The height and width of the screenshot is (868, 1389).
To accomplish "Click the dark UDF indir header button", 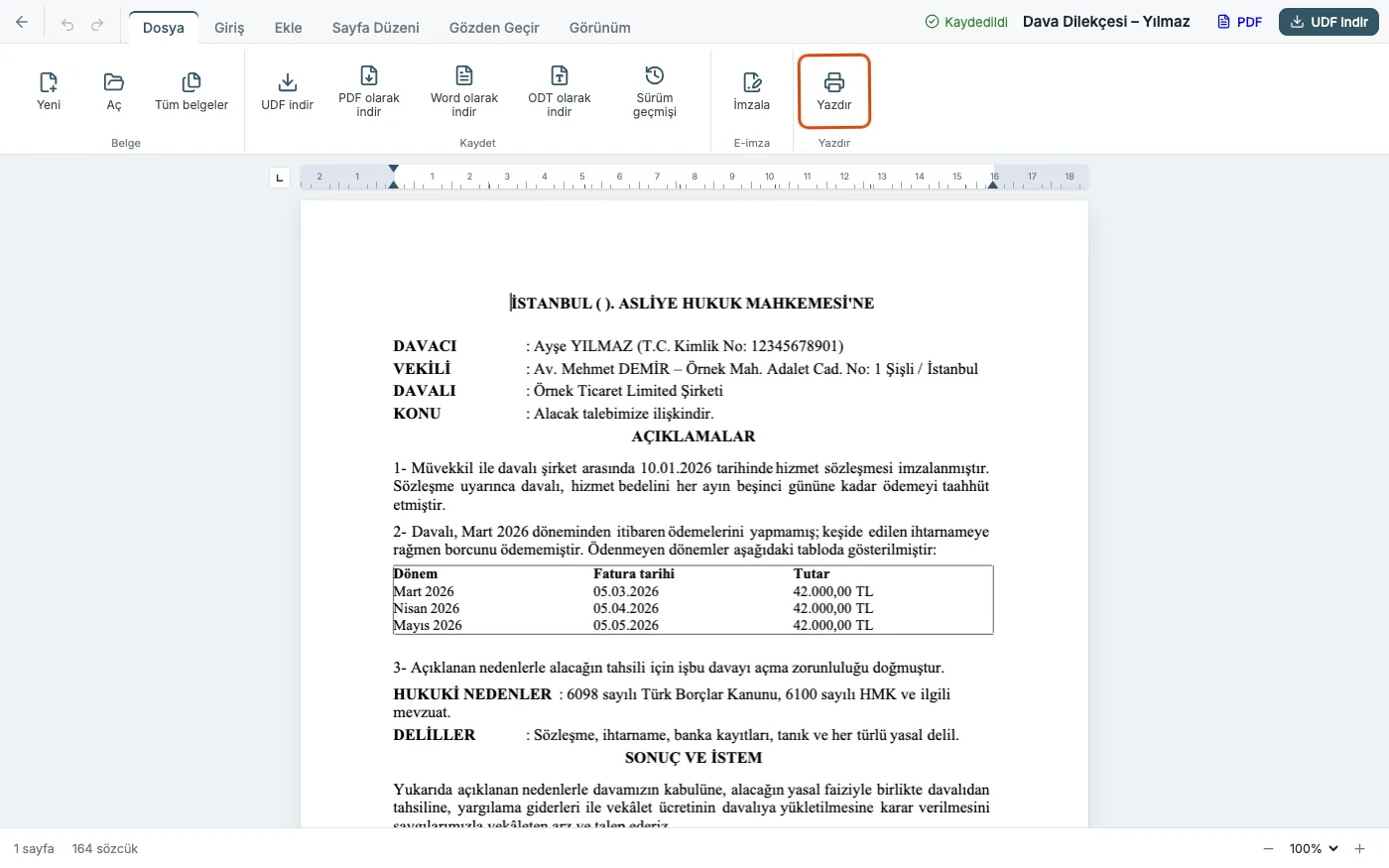I will [1328, 22].
